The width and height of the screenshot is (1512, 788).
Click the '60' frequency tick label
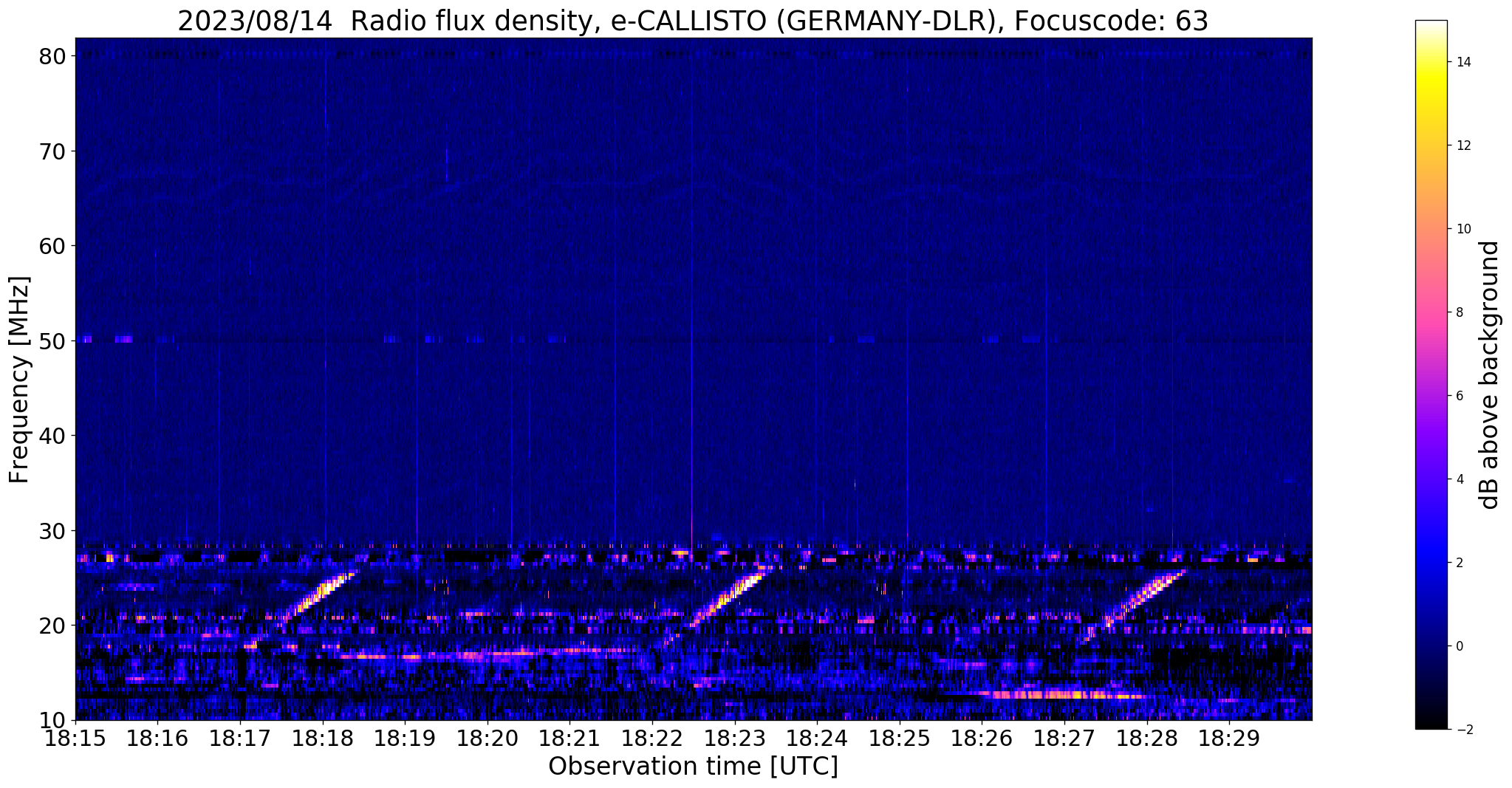pos(54,246)
